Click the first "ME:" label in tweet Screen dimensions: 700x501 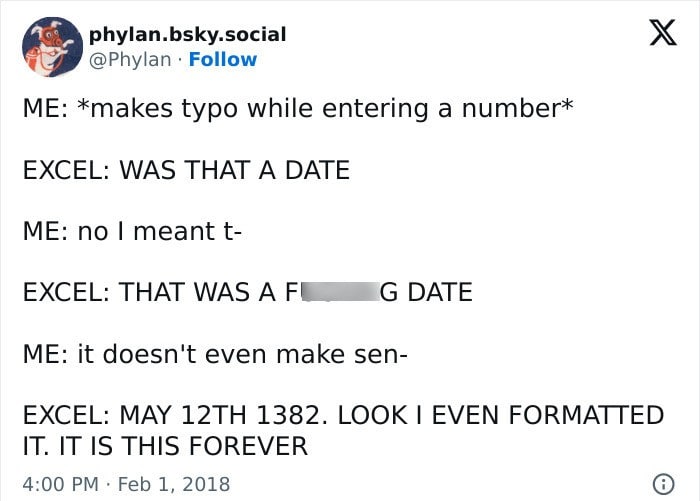point(46,109)
